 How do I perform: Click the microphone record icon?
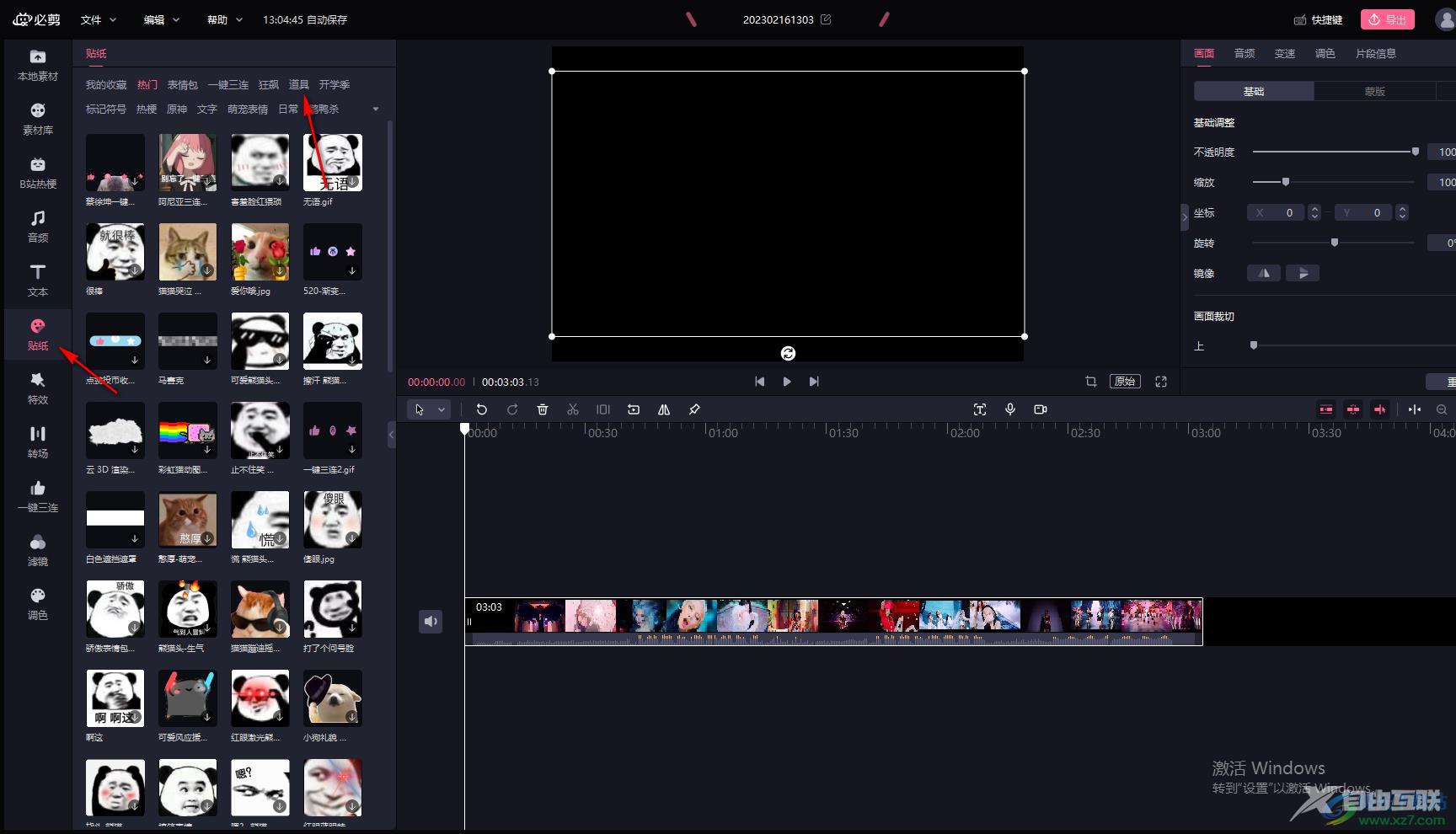tap(1010, 409)
